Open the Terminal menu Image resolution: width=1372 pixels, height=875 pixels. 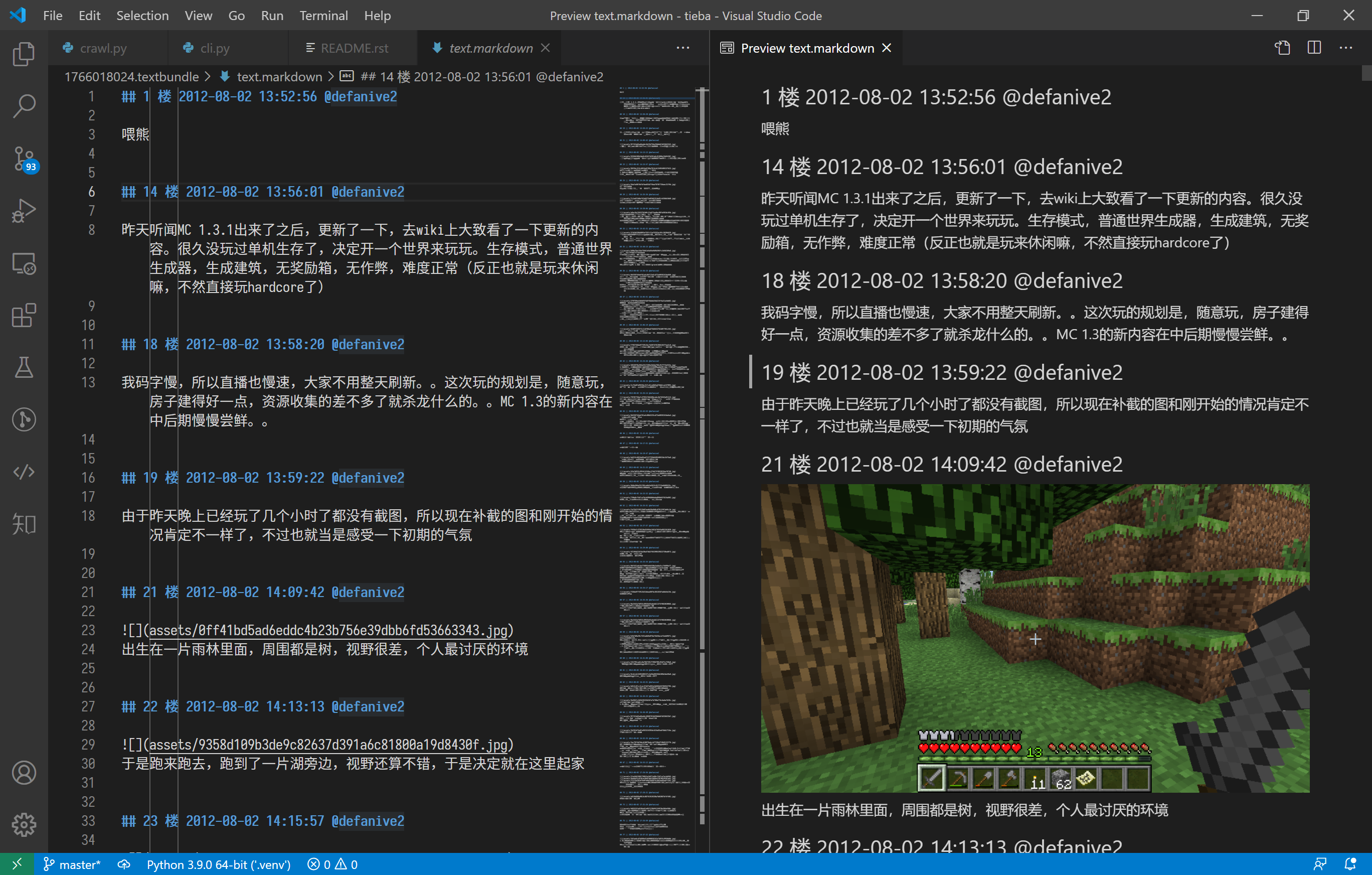(x=323, y=16)
